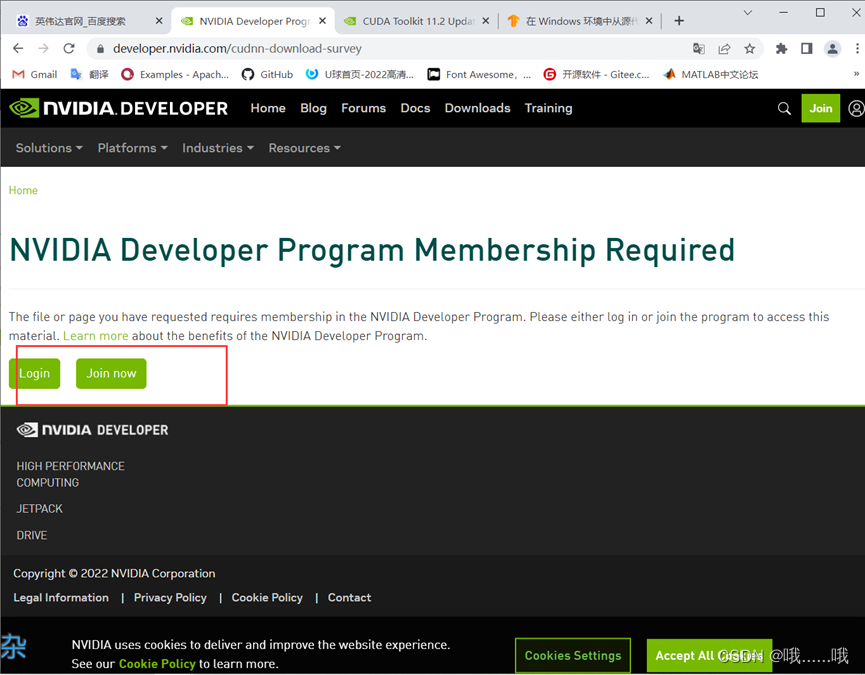Image resolution: width=865 pixels, height=675 pixels.
Task: Click the forward navigation arrow
Action: click(43, 49)
